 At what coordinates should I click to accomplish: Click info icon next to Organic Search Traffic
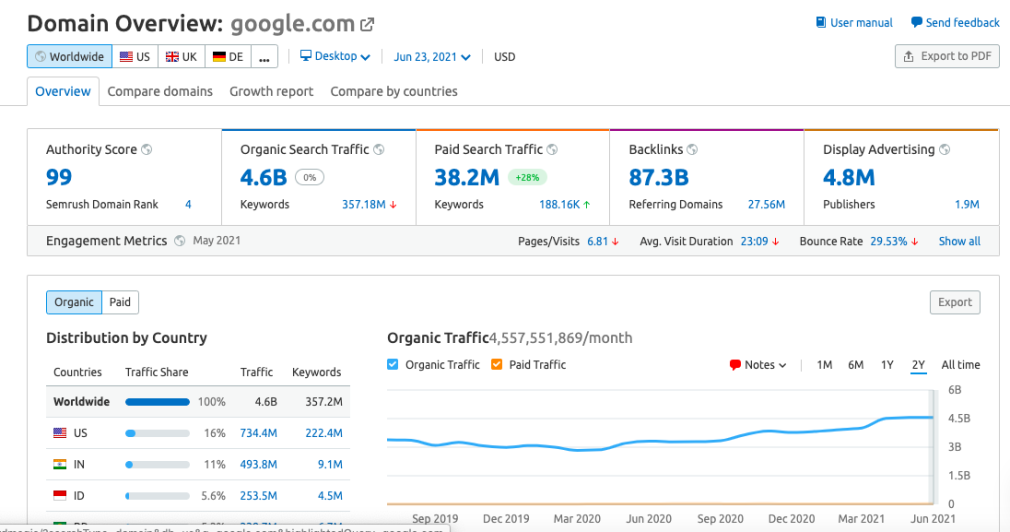[379, 149]
